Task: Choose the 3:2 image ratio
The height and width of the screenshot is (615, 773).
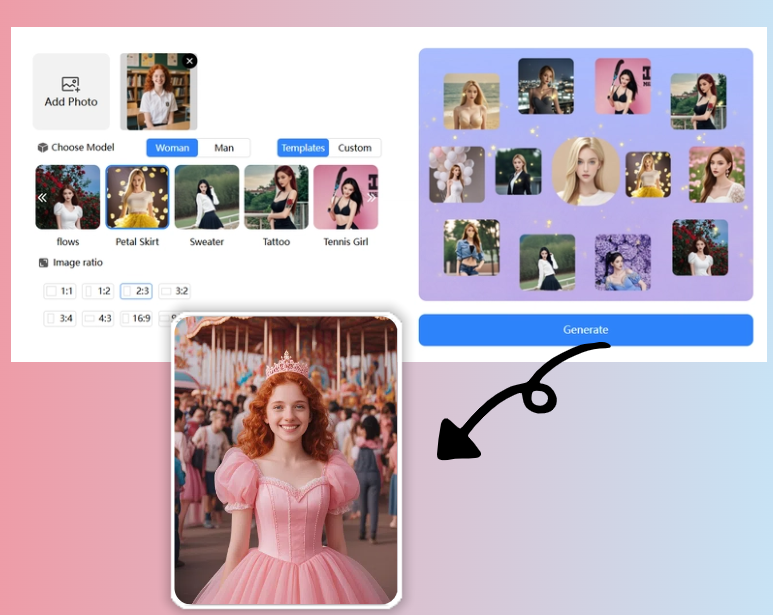Action: [x=175, y=291]
